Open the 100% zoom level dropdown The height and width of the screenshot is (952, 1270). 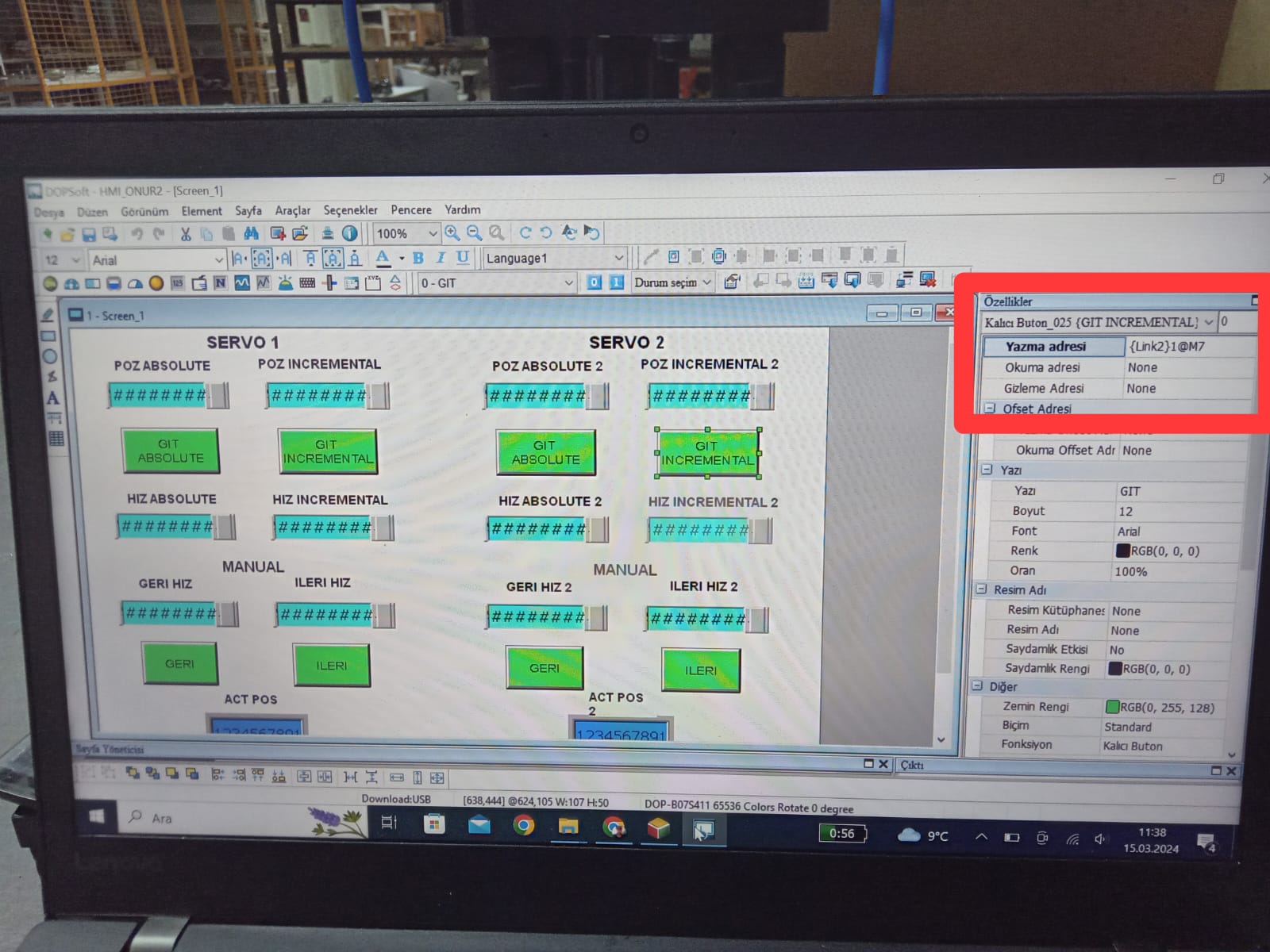tap(432, 233)
